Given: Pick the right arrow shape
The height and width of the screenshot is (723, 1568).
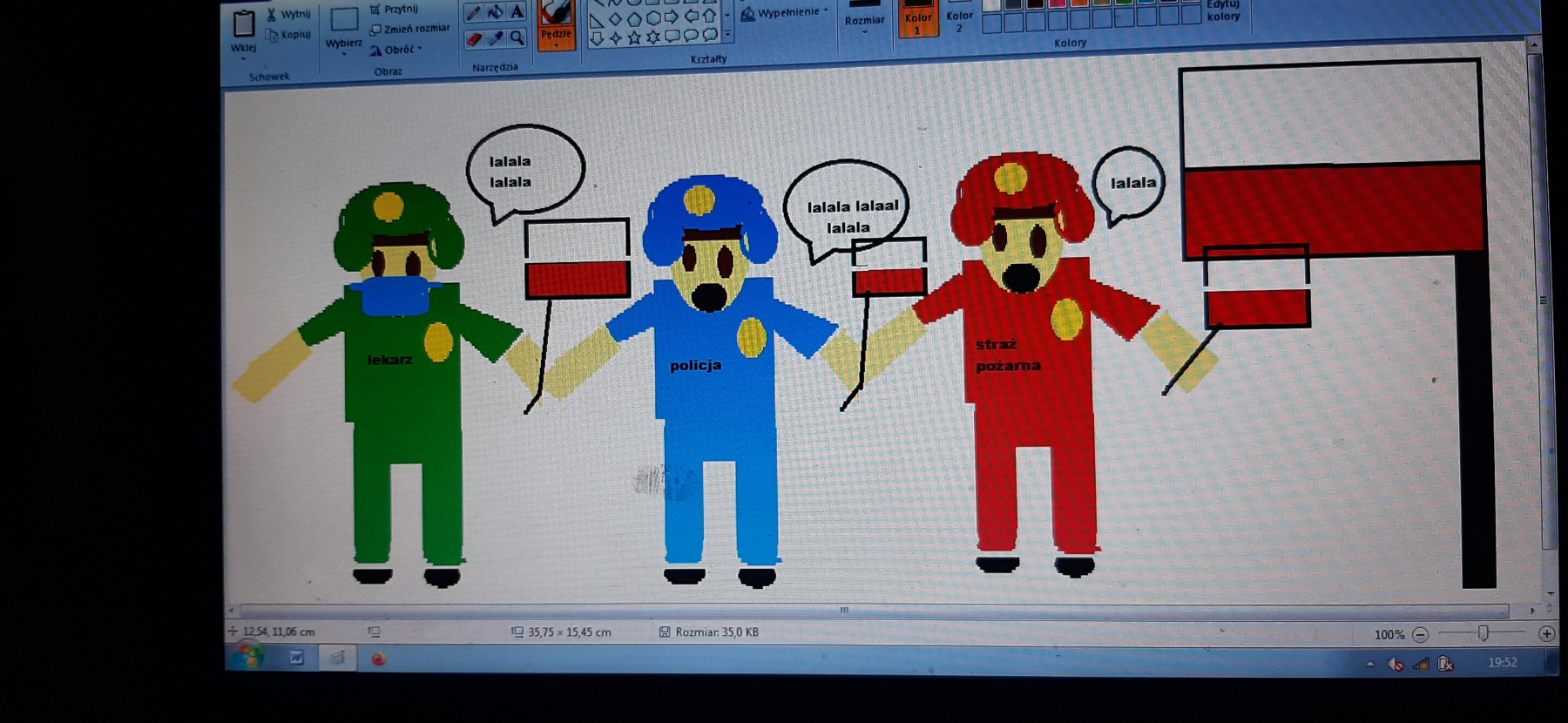Looking at the screenshot, I should click(x=672, y=17).
